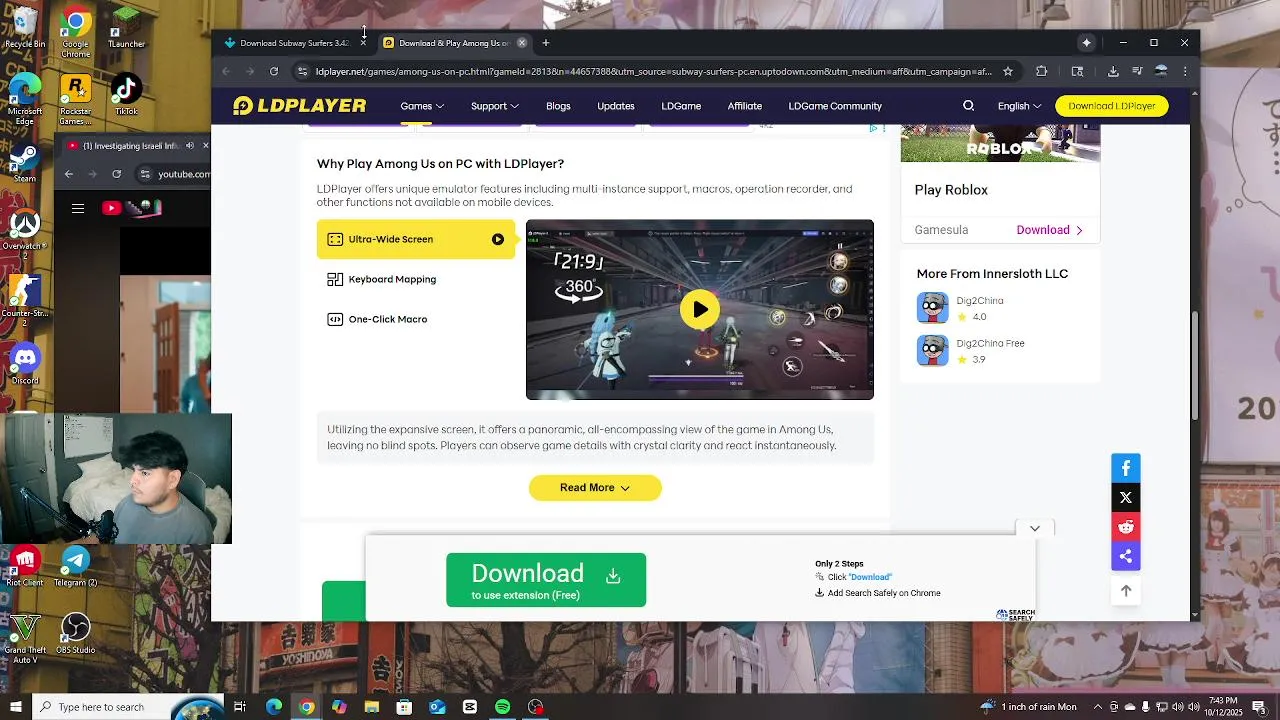Viewport: 1280px width, 720px height.
Task: Open the general share icon
Action: [x=1126, y=556]
